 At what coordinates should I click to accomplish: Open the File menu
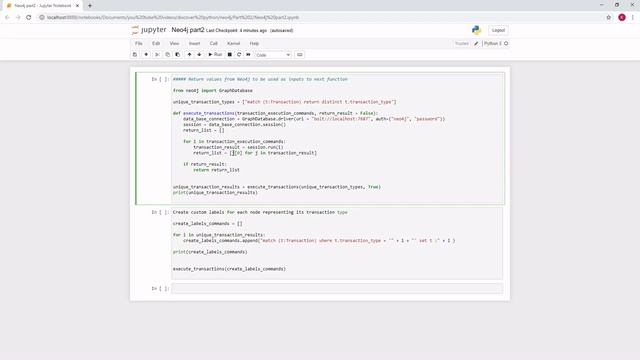coord(139,44)
